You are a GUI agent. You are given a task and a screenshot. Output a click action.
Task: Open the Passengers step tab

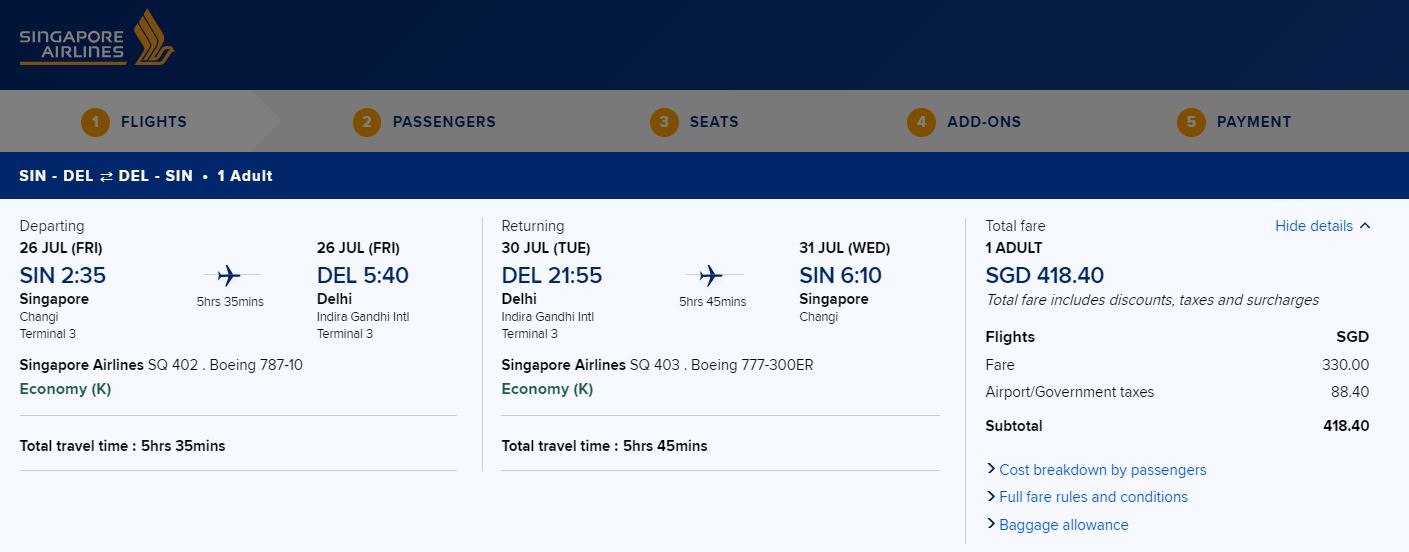coord(444,122)
